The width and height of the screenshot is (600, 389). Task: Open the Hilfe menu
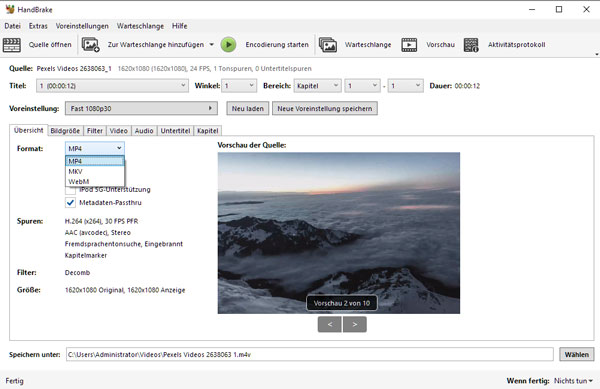click(179, 26)
